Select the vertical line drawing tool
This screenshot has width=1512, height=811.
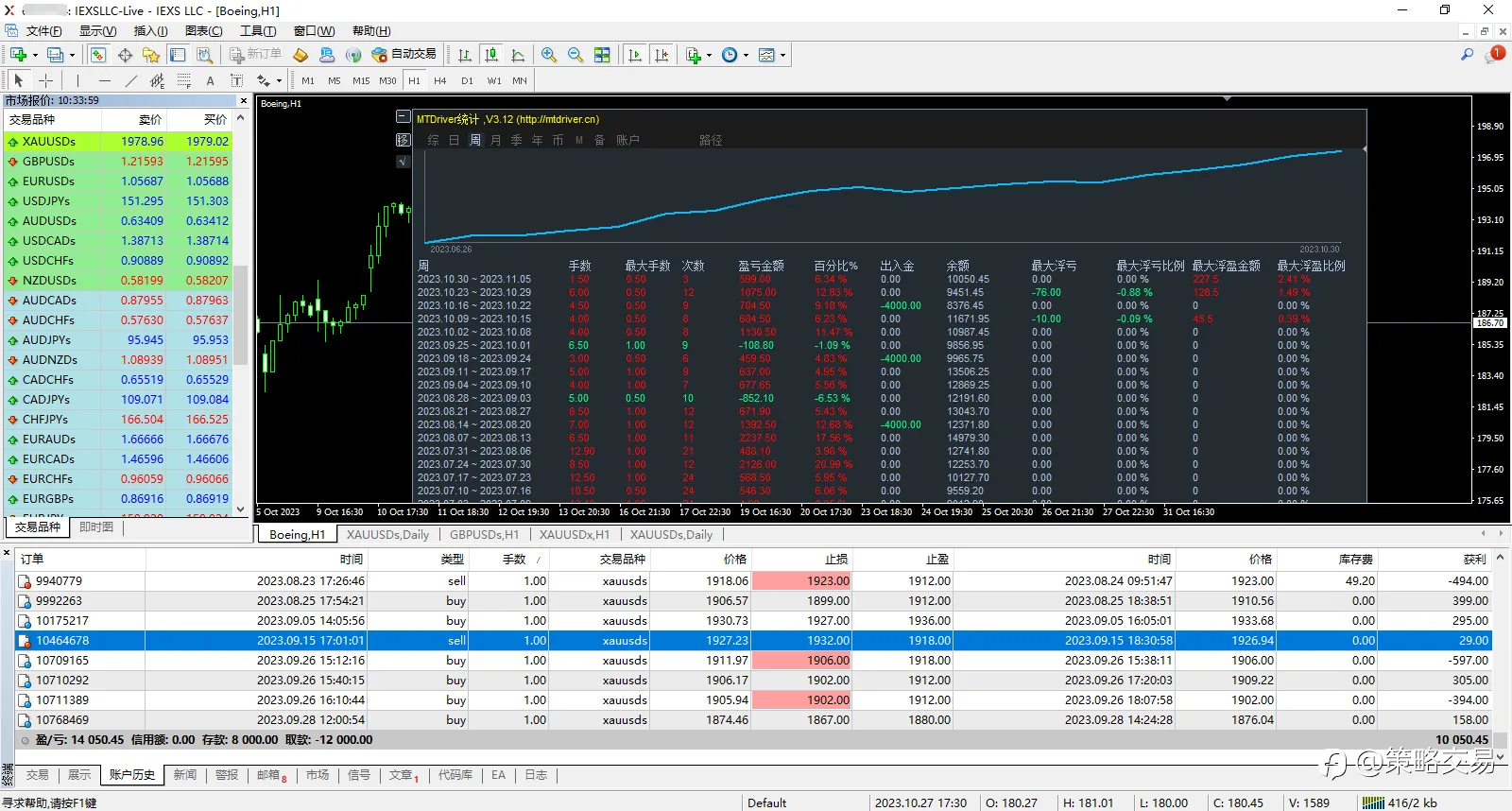tap(77, 80)
